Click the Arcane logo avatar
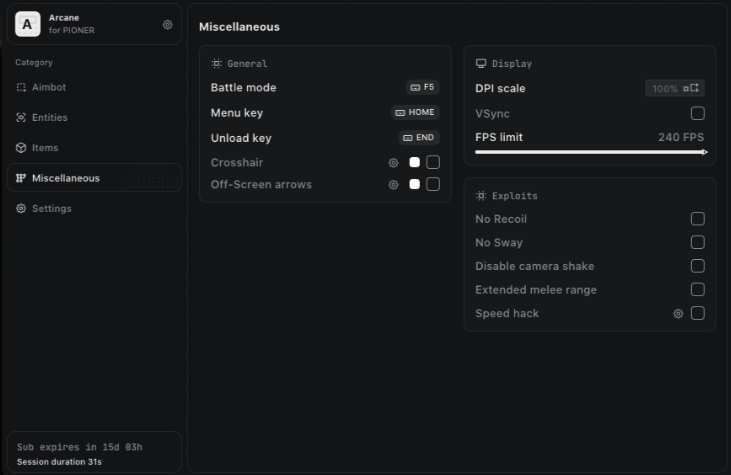Screen dimensions: 731x475 [27, 24]
